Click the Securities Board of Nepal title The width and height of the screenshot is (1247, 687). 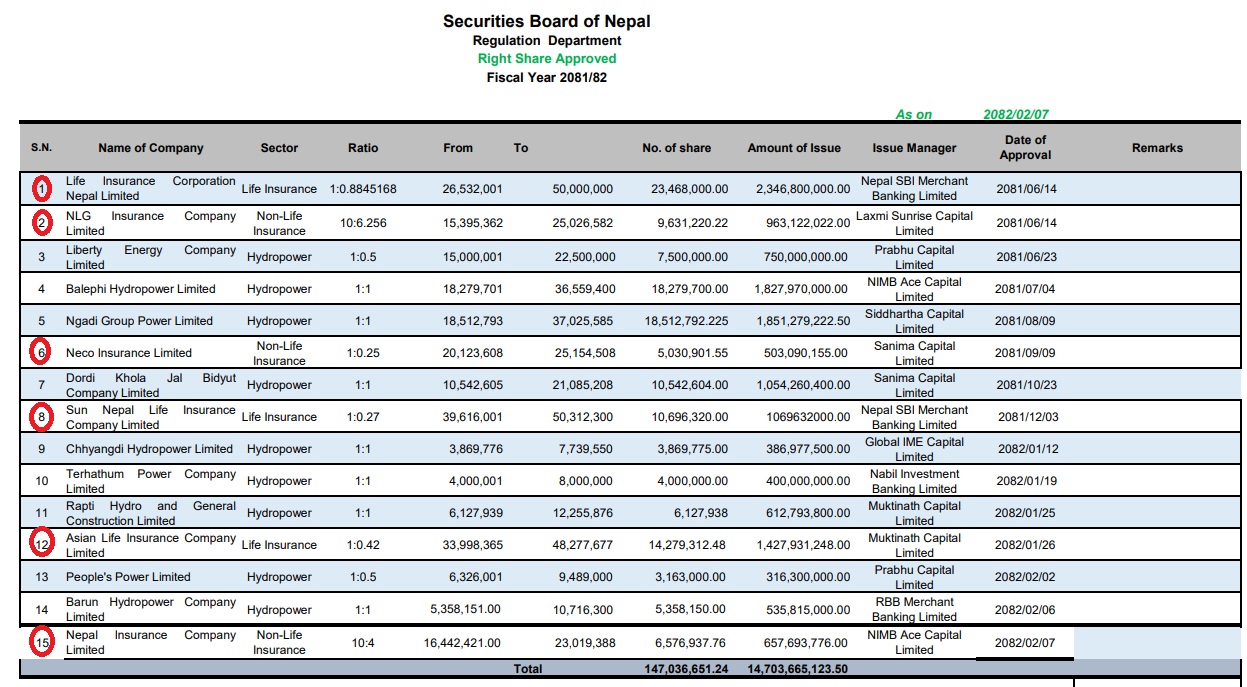547,21
